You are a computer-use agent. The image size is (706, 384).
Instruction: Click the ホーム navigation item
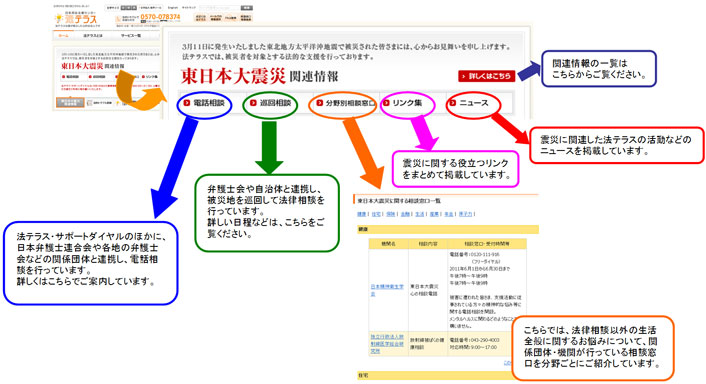pos(63,36)
